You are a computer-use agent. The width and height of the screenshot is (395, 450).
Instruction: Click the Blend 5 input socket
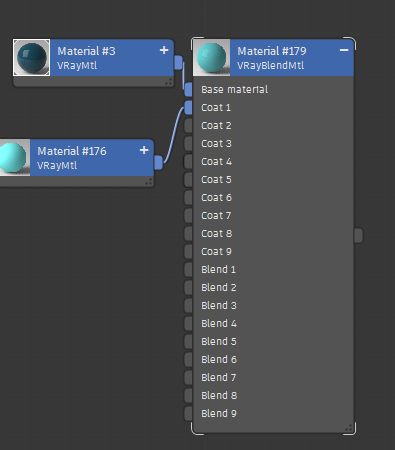[x=188, y=342]
